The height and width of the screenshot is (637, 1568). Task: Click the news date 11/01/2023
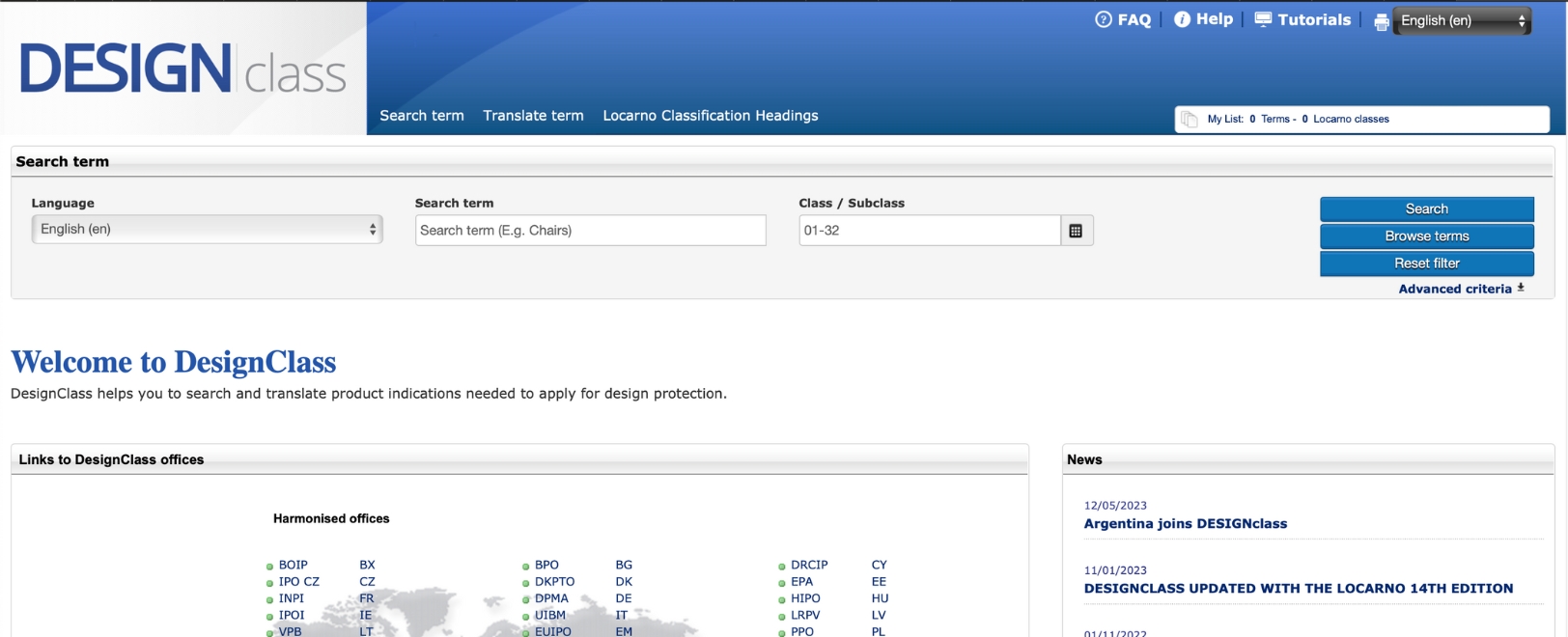click(1115, 569)
